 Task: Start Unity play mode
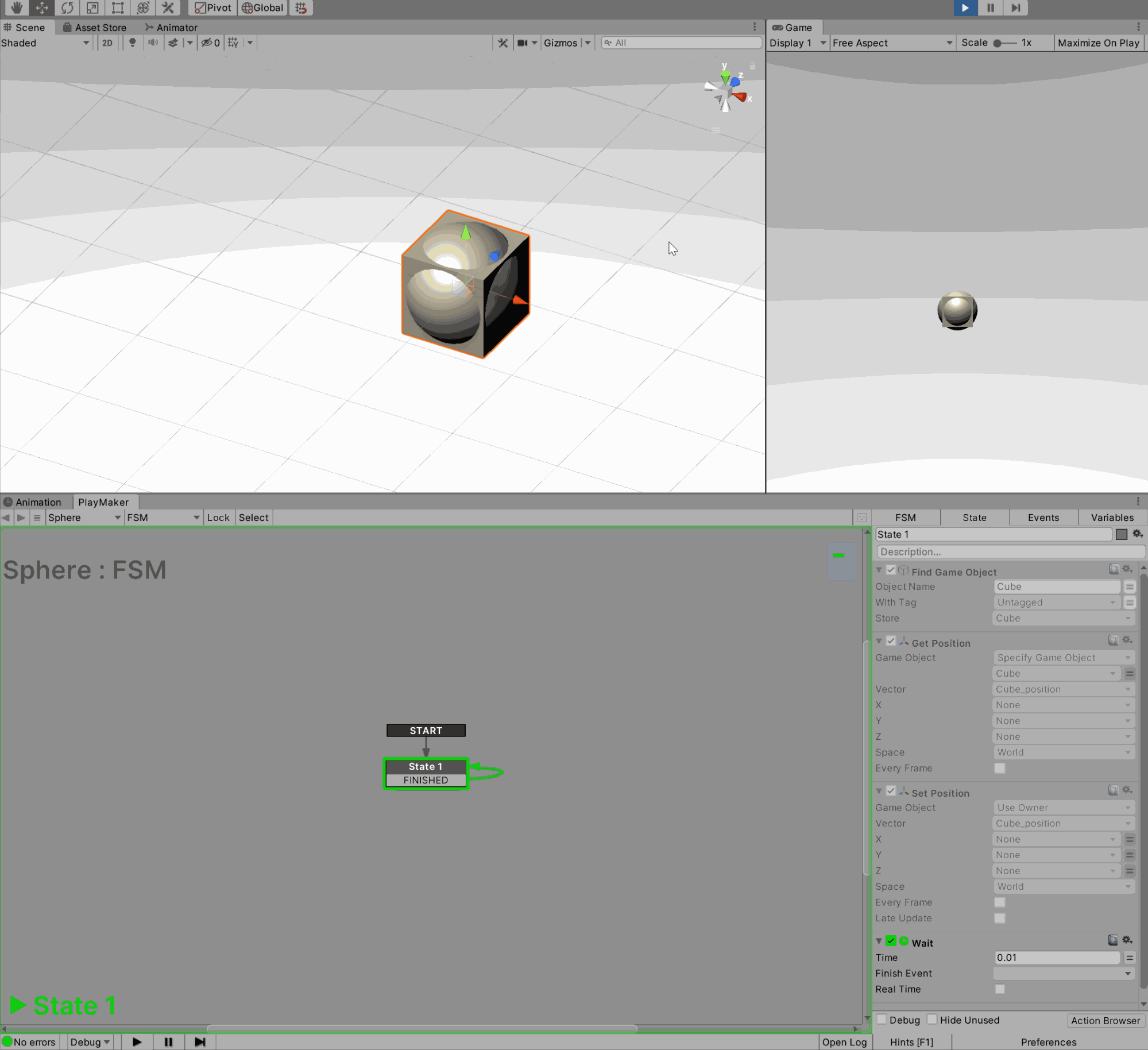pyautogui.click(x=965, y=7)
